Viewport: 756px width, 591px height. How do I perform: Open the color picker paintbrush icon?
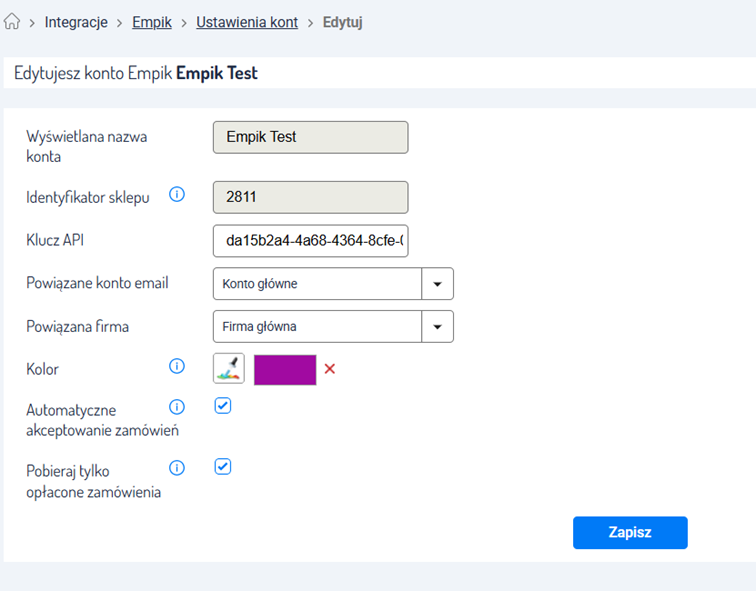point(228,369)
